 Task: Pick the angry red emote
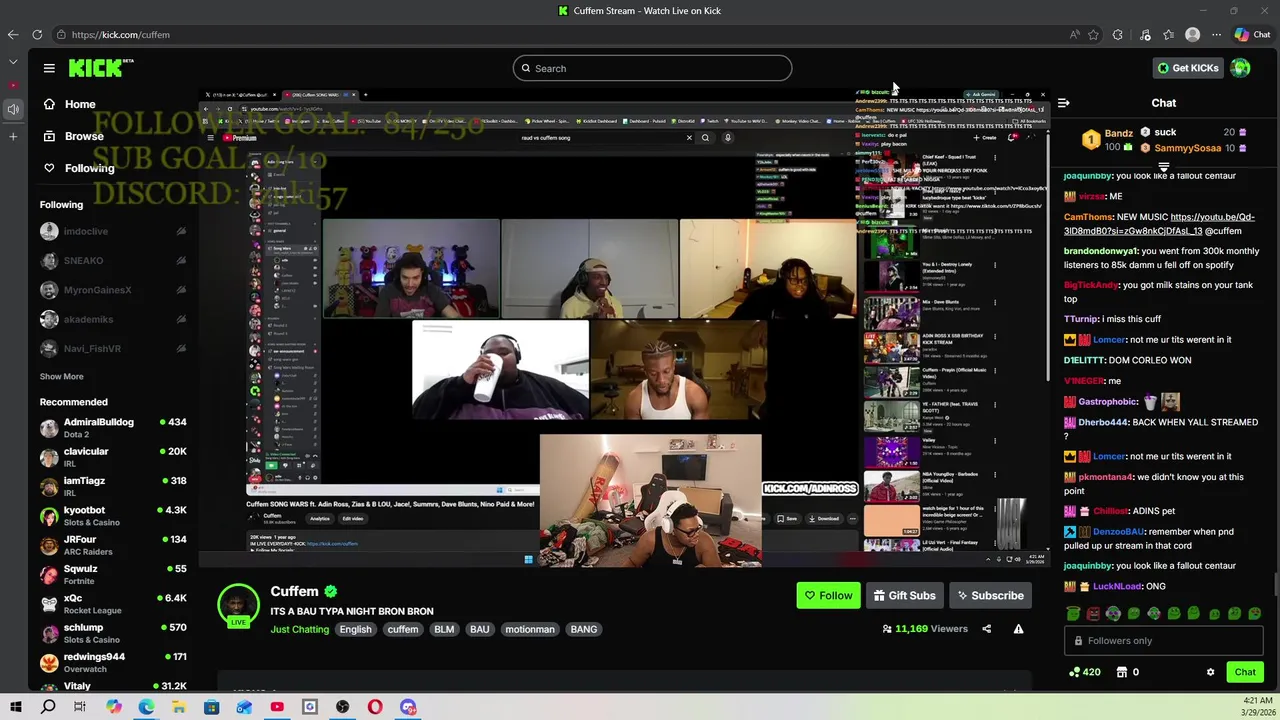point(1093,614)
